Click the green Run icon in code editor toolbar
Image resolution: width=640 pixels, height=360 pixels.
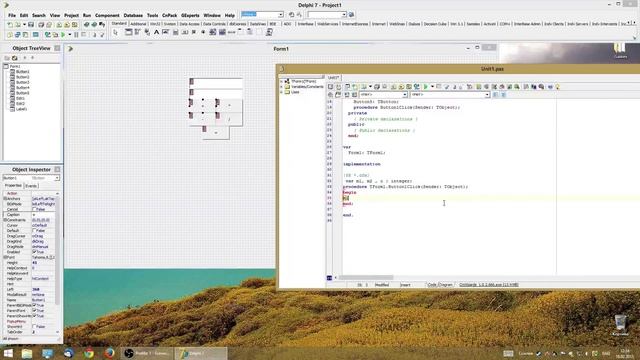tap(426, 87)
